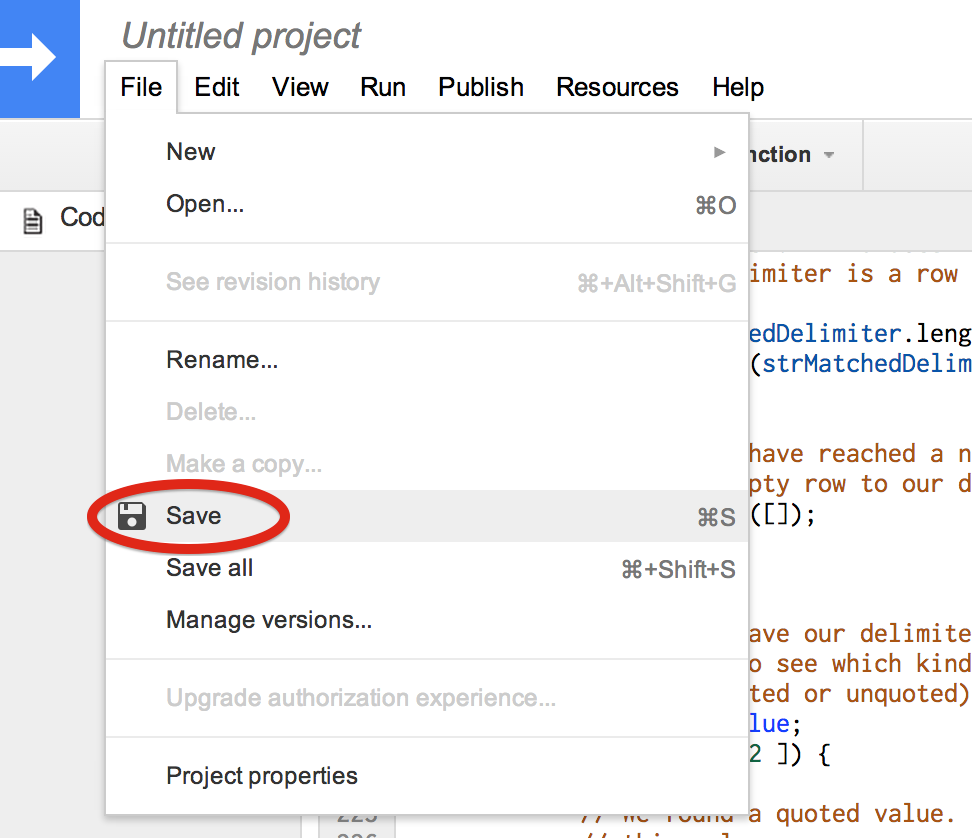The width and height of the screenshot is (972, 838).
Task: Open Project properties from File menu
Action: (262, 776)
